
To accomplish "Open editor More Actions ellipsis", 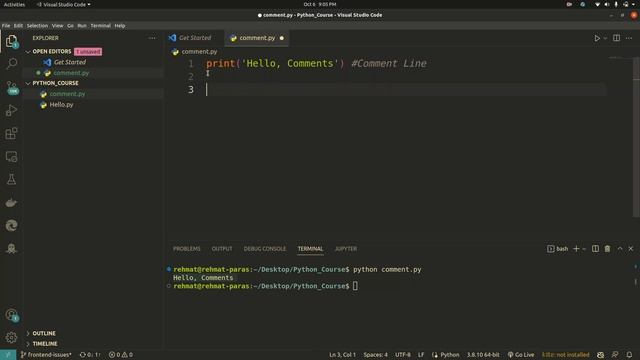I will coord(629,38).
